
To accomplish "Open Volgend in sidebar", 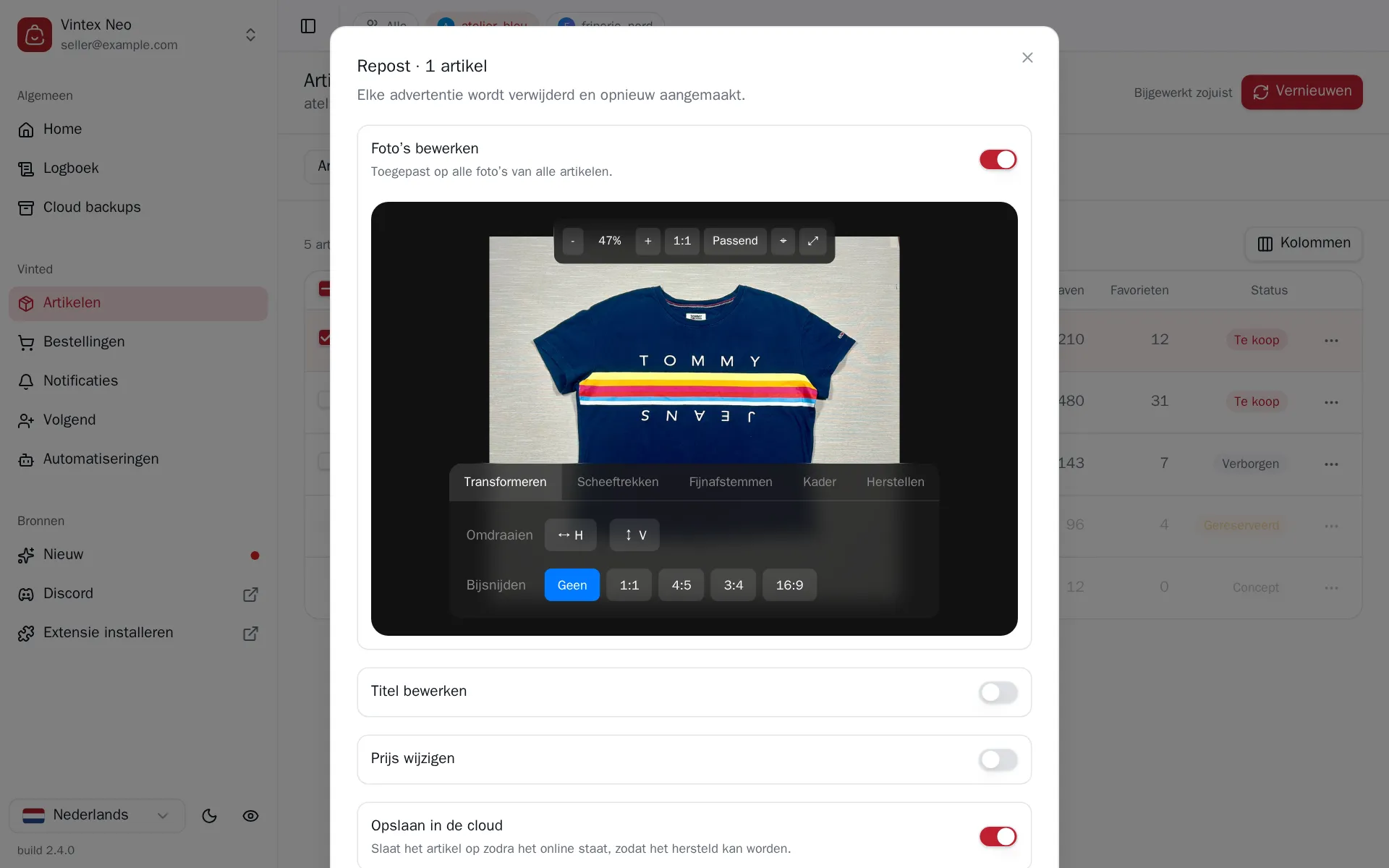I will (x=138, y=420).
